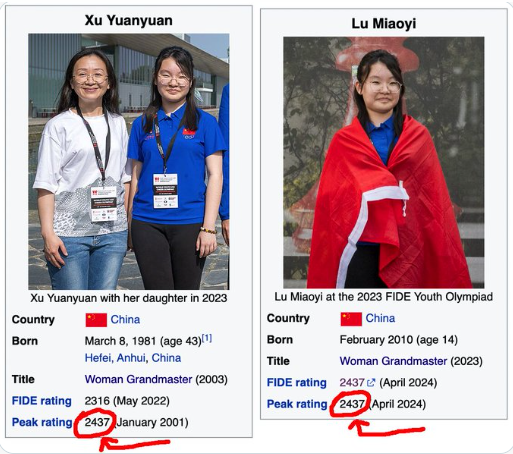513x454 pixels.
Task: Click the Xu Yuanyuan infobox title
Action: (x=129, y=20)
